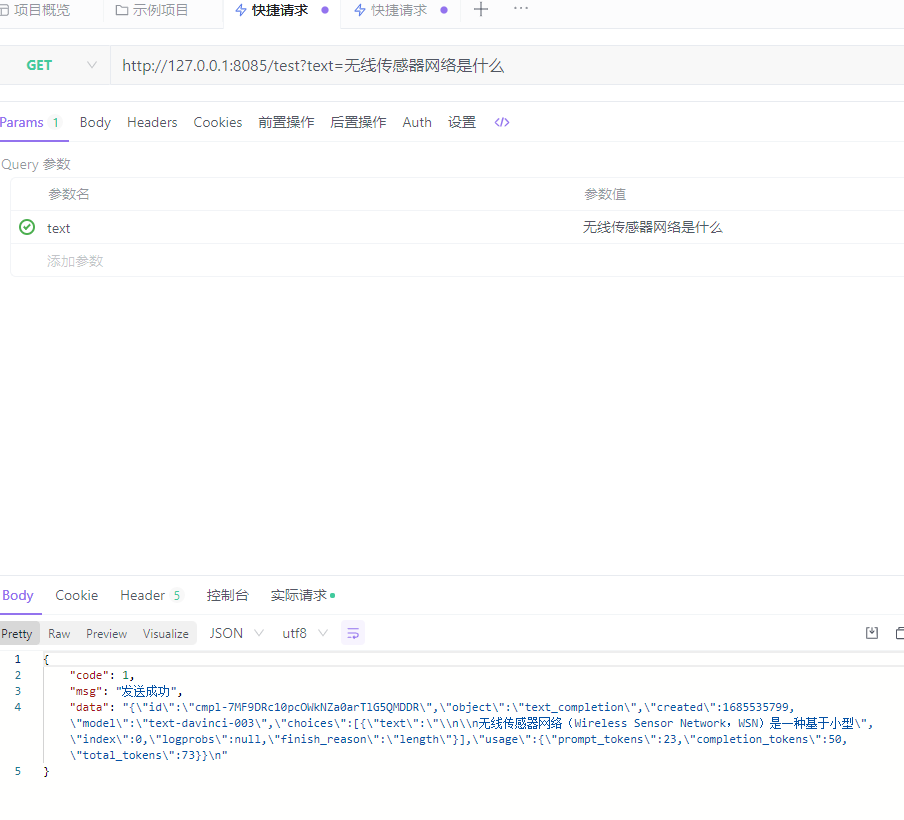Open the Auth tab
Image resolution: width=904 pixels, height=820 pixels.
click(x=417, y=122)
